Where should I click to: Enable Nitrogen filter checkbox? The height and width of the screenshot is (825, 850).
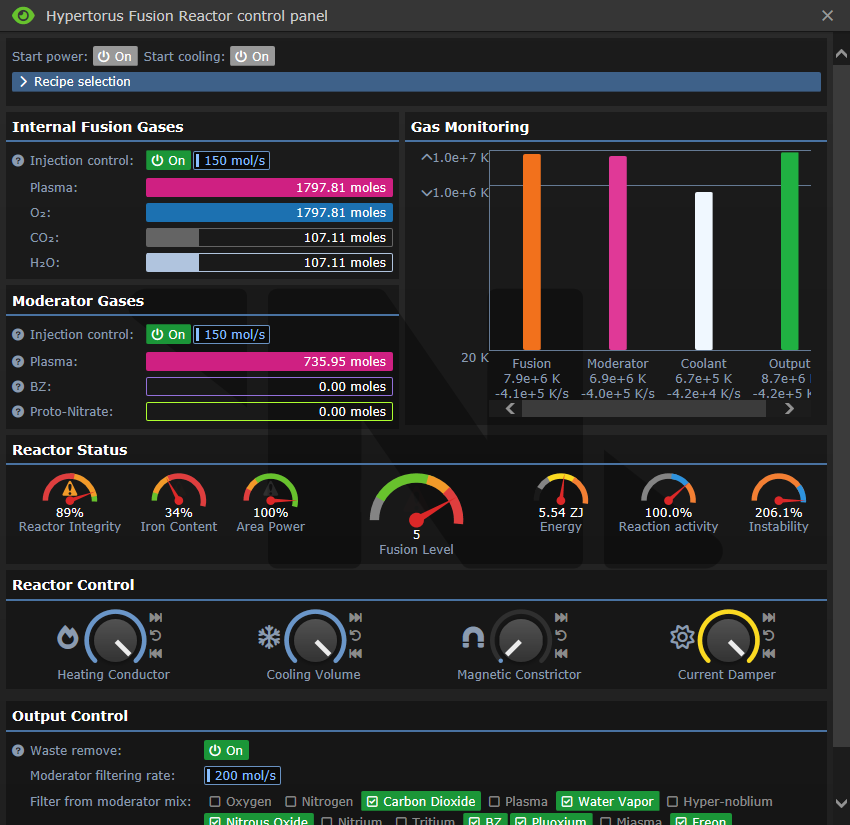(x=319, y=802)
